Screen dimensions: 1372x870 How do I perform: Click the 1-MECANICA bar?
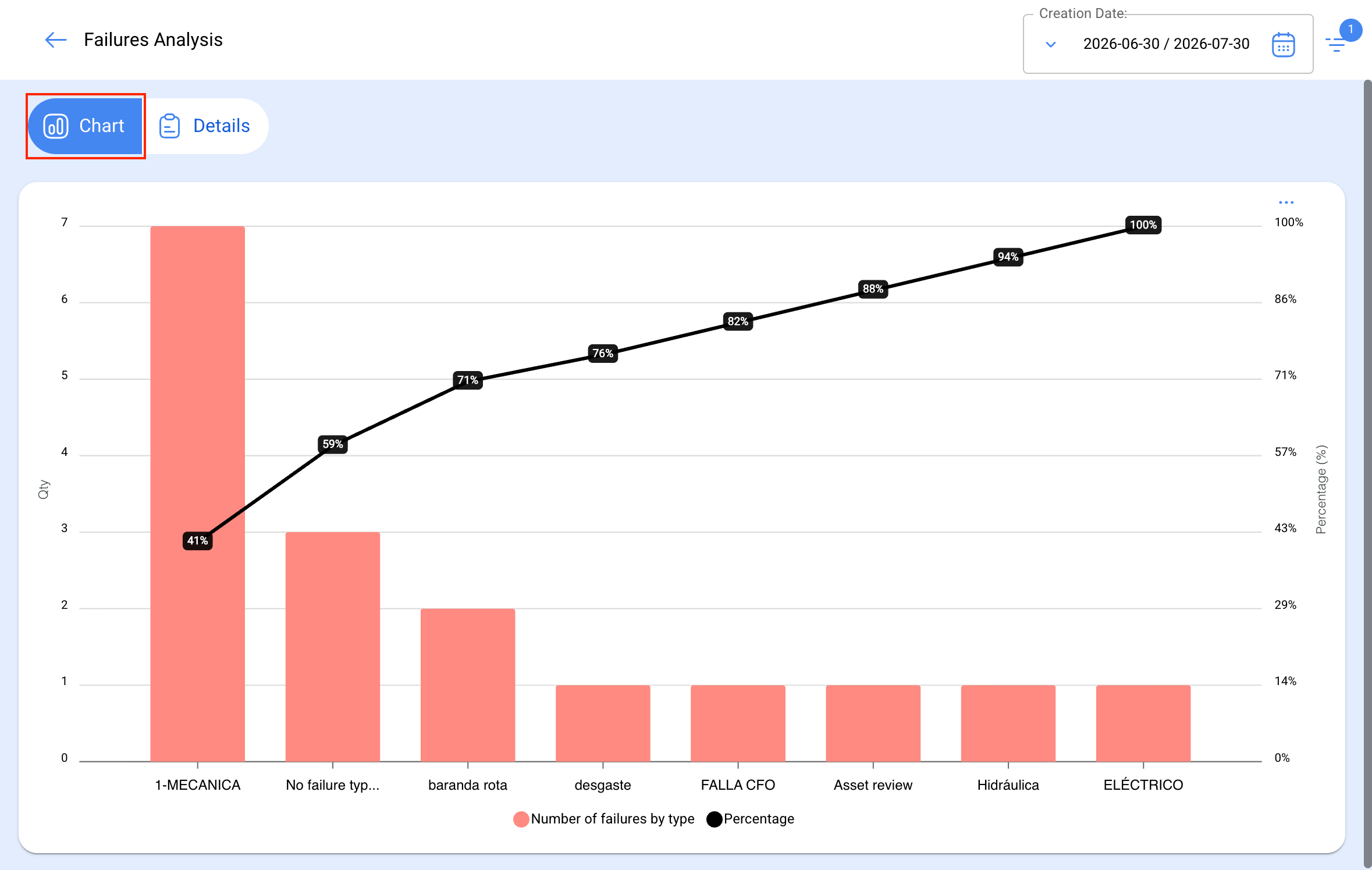197,494
